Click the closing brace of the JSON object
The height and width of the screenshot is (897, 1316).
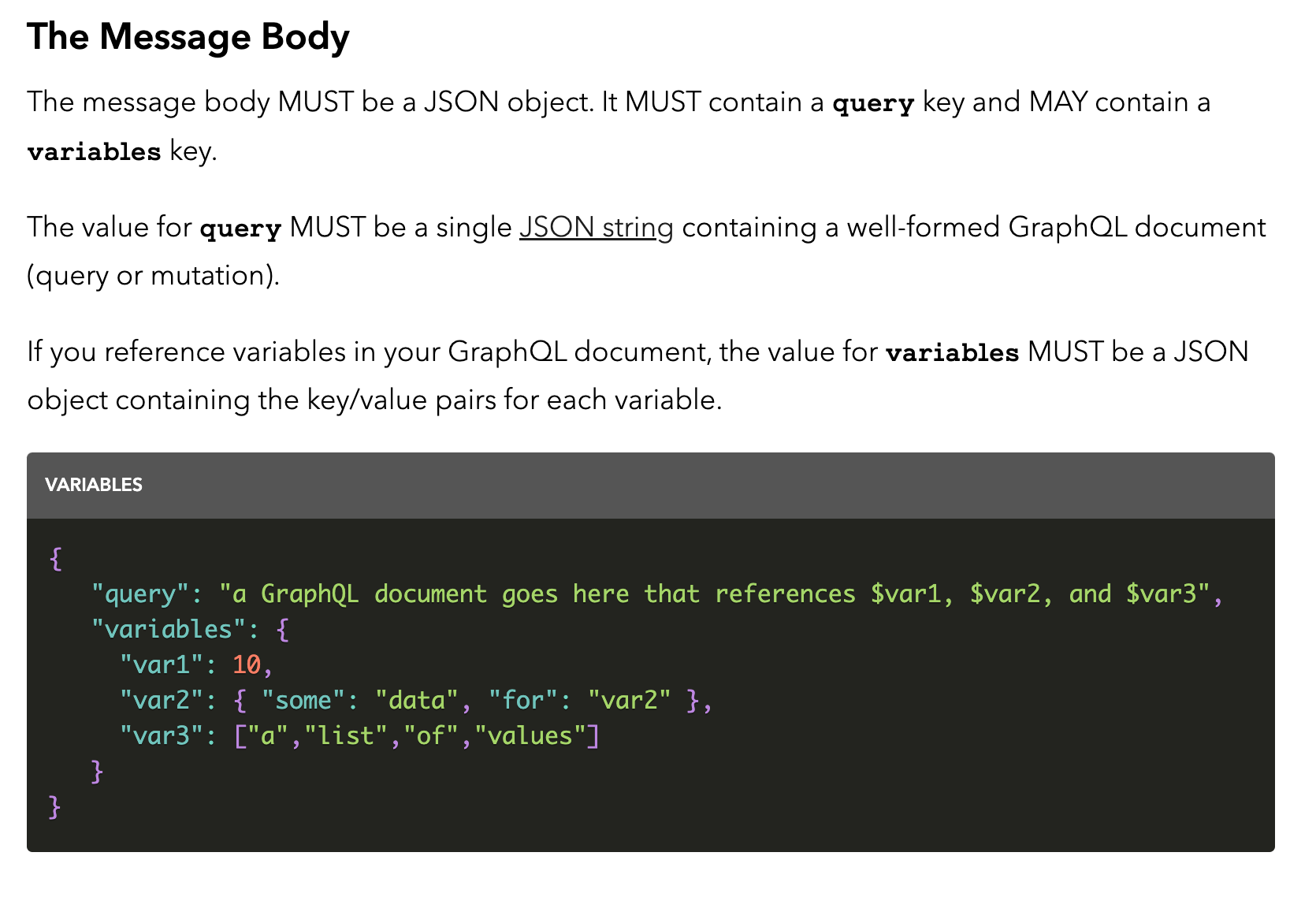pos(54,806)
